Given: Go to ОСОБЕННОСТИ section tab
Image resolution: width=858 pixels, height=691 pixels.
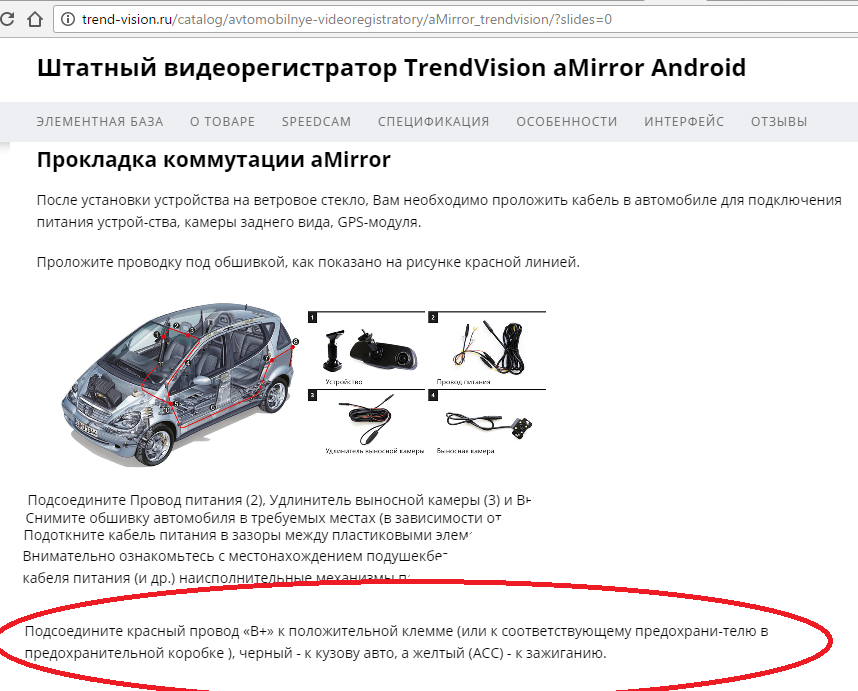Looking at the screenshot, I should coord(566,121).
